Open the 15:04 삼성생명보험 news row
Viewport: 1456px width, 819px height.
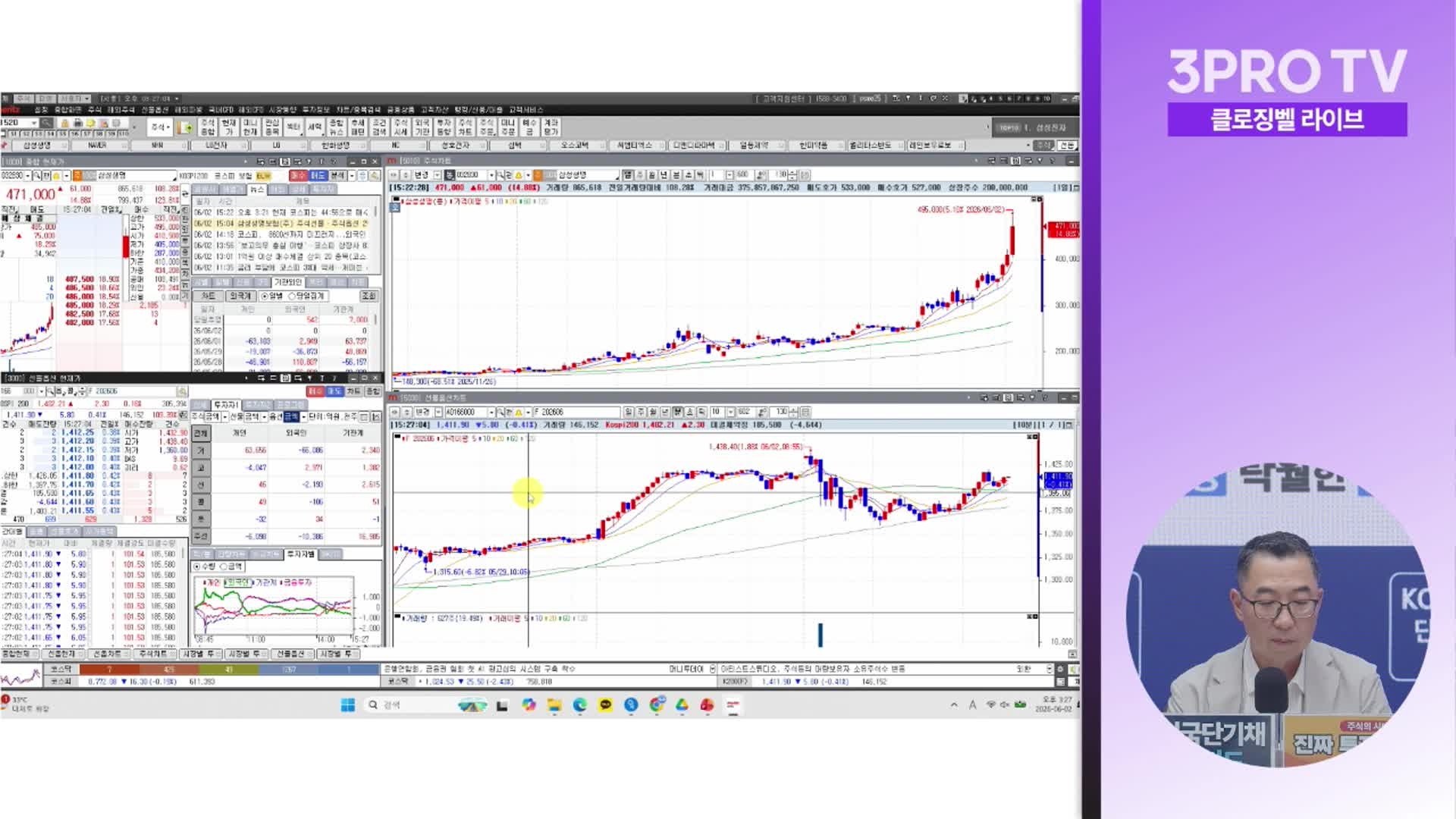pos(281,224)
